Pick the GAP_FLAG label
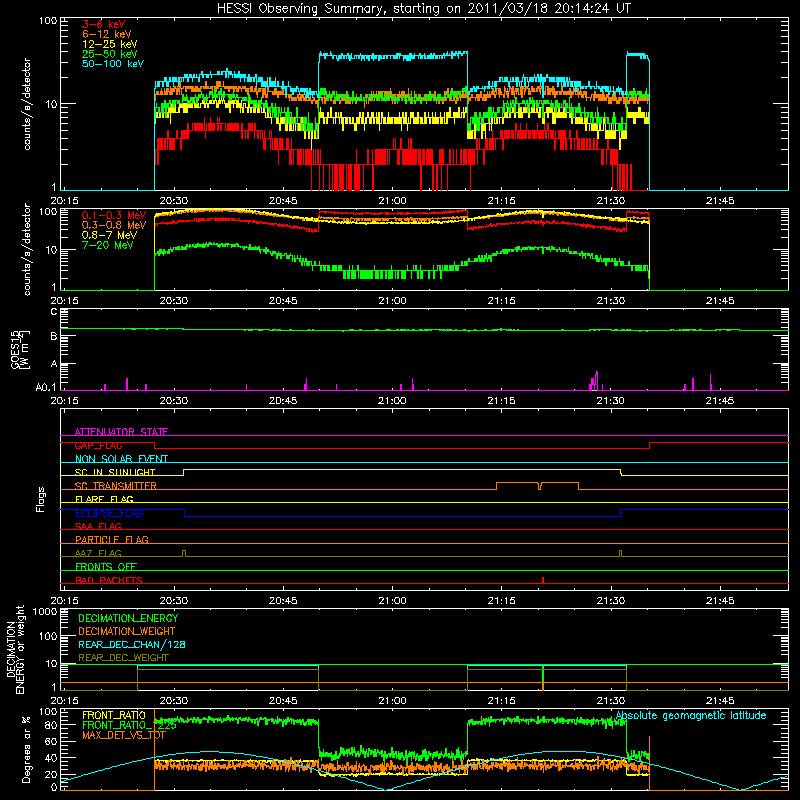Viewport: 800px width, 800px height. tap(98, 445)
